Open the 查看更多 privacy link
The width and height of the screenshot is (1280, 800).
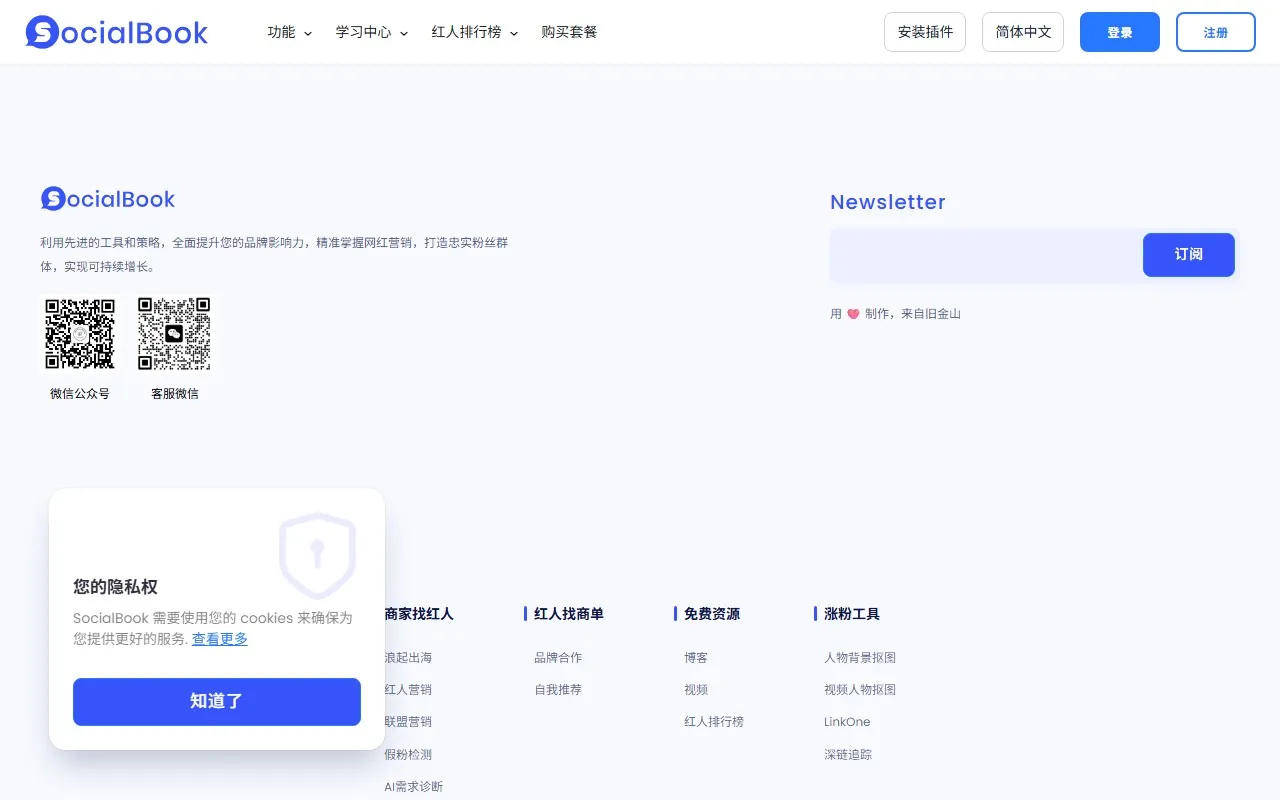pyautogui.click(x=220, y=639)
